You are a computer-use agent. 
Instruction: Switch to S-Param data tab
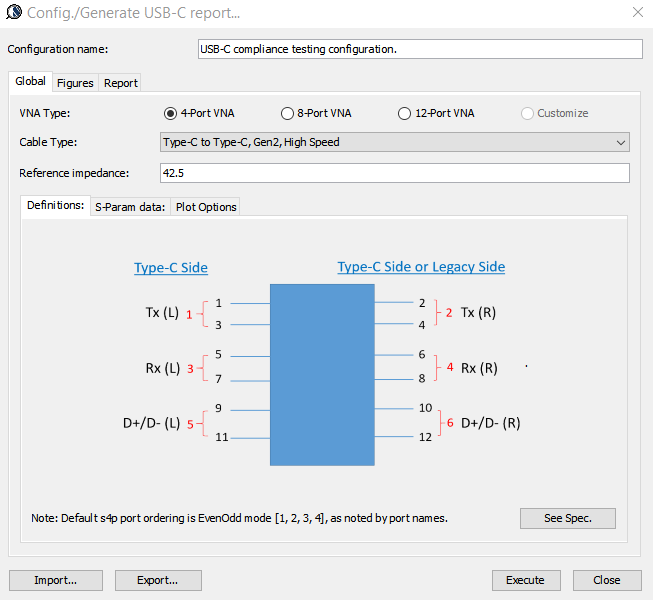[x=129, y=207]
